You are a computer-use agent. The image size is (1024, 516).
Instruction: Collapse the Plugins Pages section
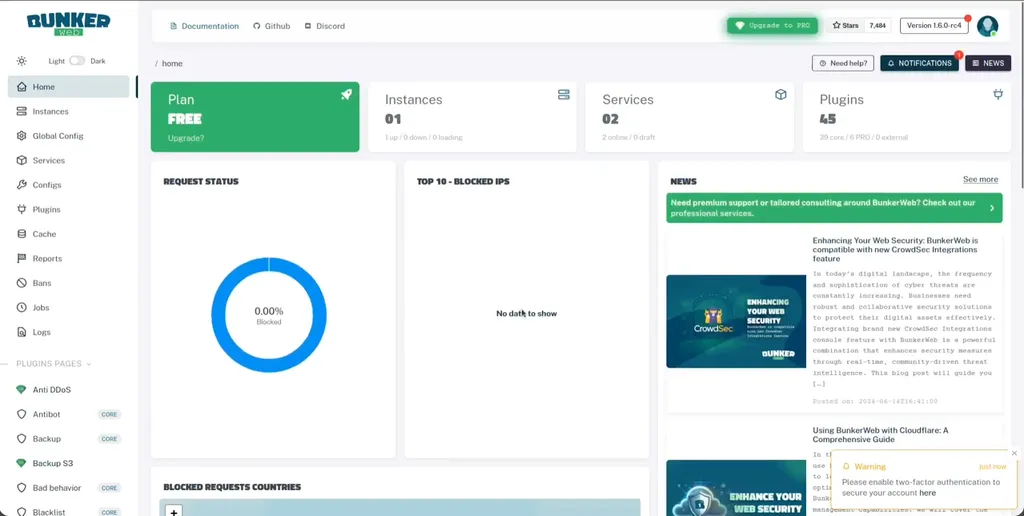coord(54,364)
